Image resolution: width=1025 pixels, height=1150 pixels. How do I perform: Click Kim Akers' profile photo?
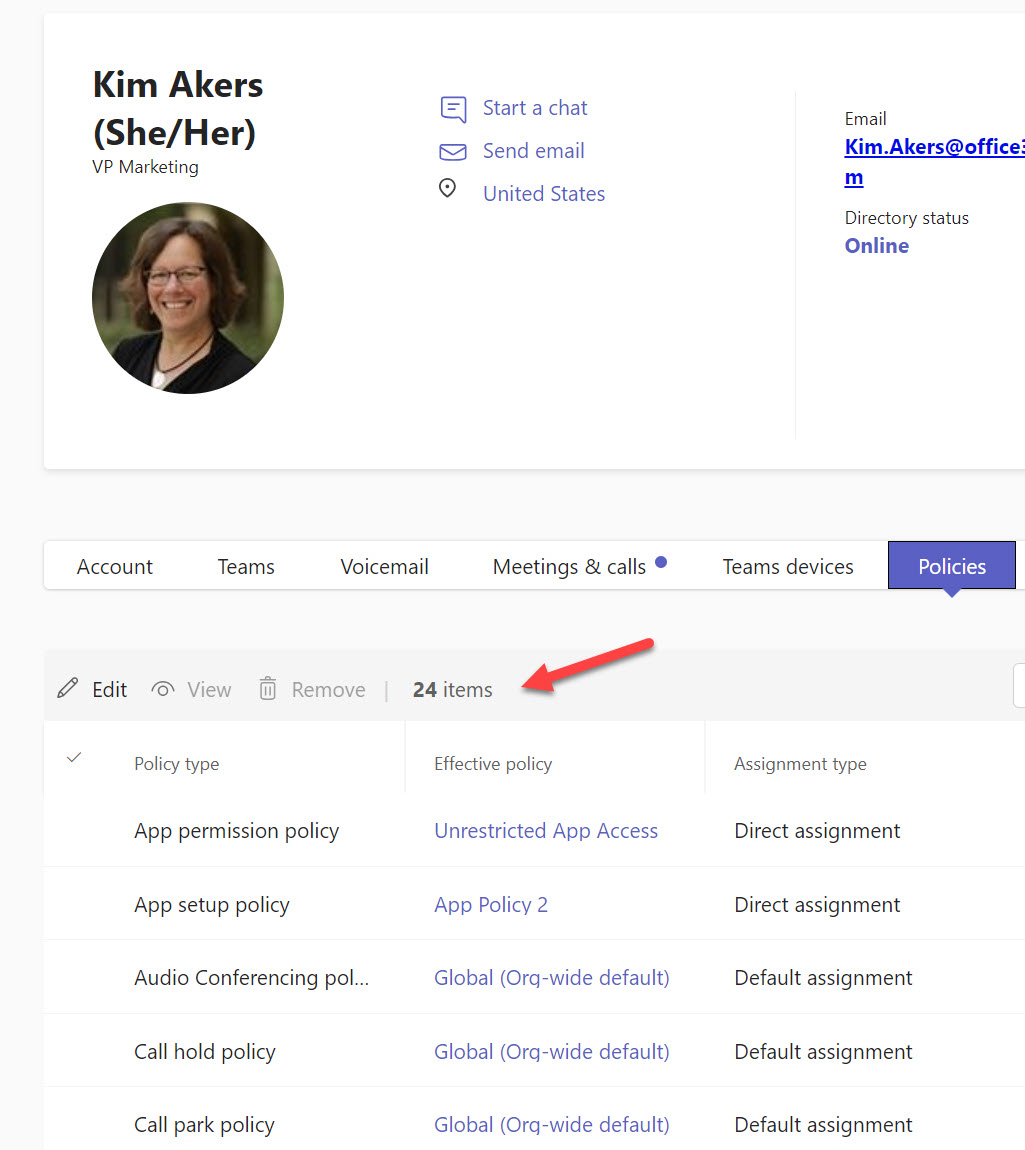tap(187, 297)
